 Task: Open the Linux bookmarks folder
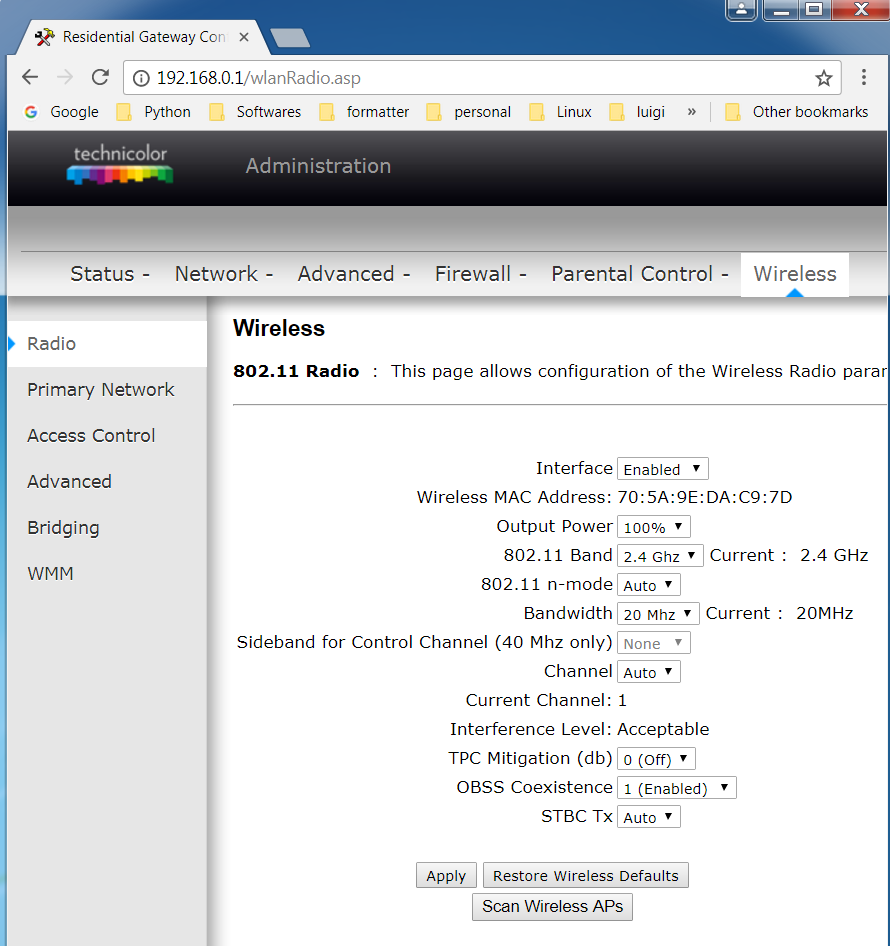[570, 112]
